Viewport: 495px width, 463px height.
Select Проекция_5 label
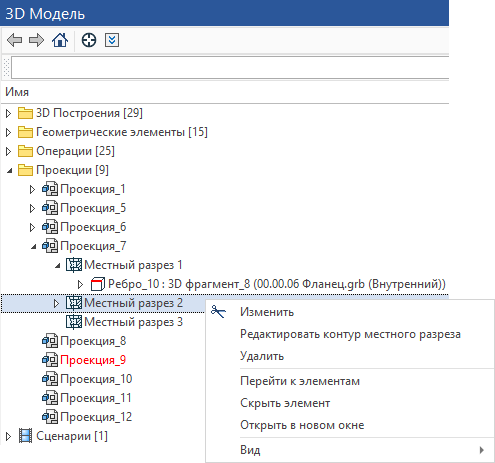pos(93,208)
